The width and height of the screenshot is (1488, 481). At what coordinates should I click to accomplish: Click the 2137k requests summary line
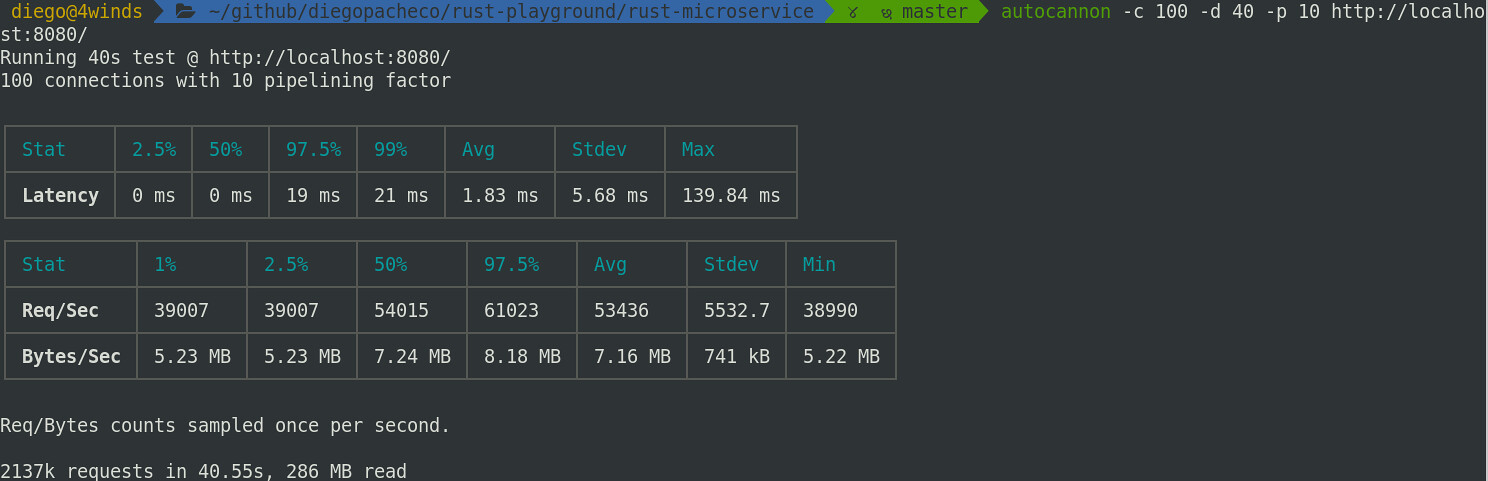[x=203, y=470]
